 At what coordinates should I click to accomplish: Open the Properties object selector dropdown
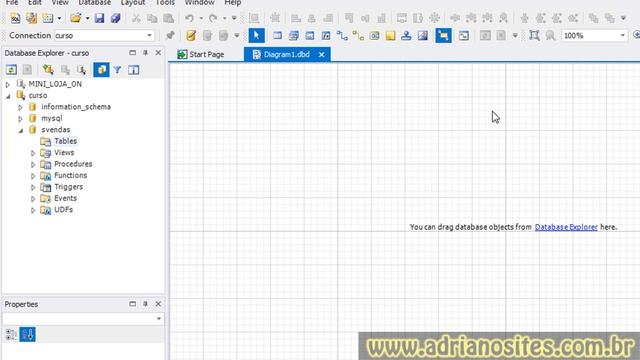tap(159, 319)
